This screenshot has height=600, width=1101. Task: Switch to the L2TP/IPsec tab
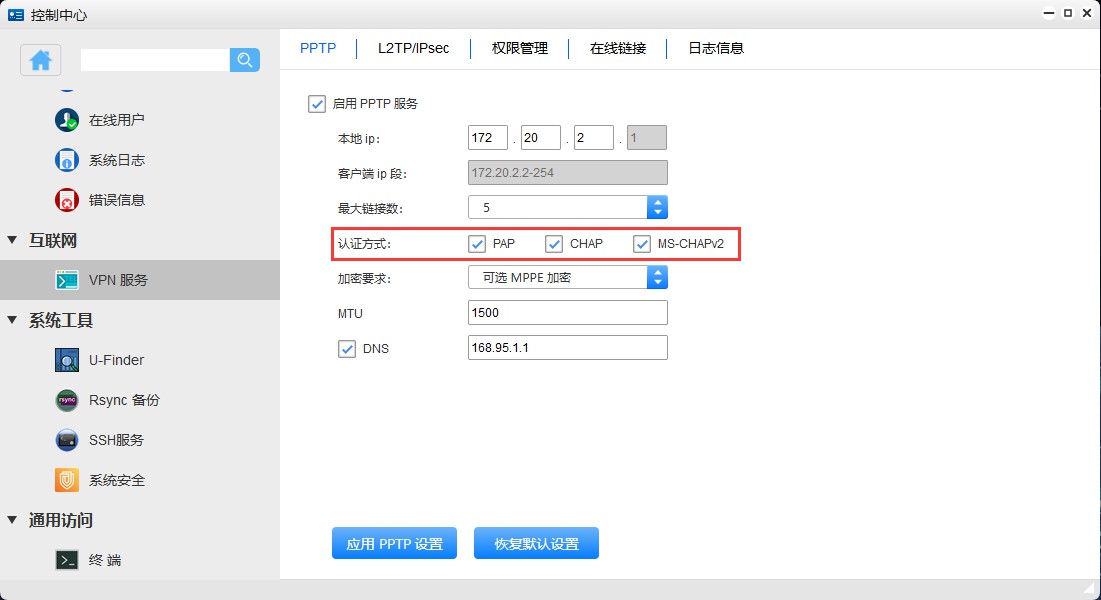point(412,47)
